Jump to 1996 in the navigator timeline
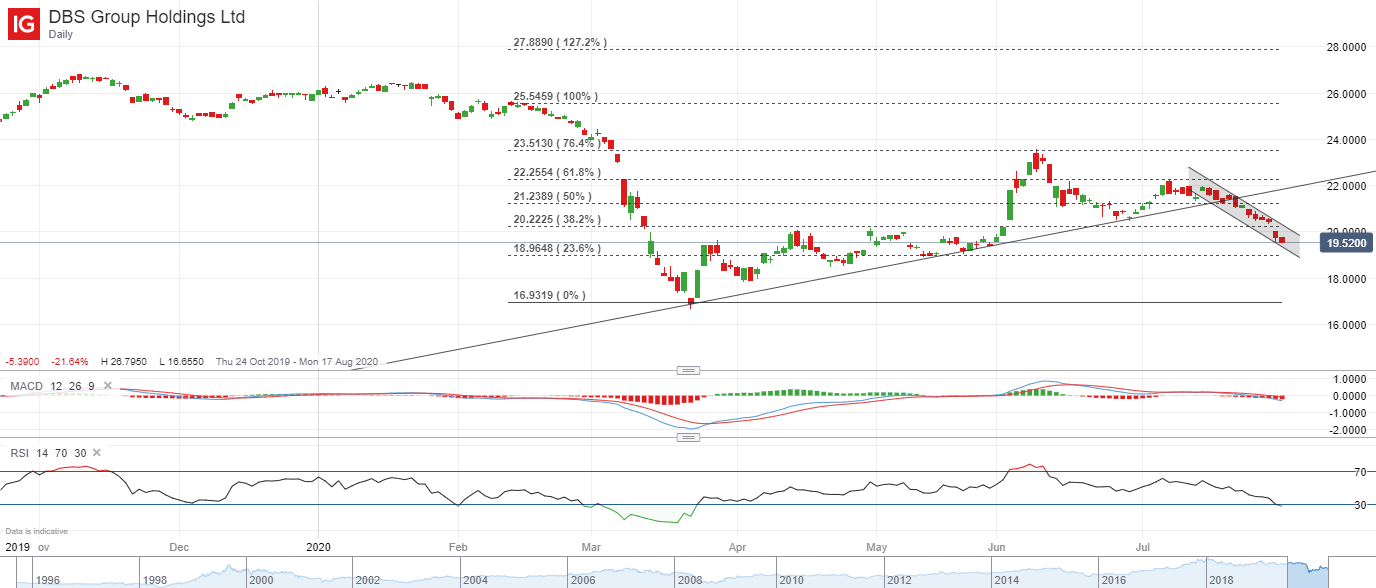1376x588 pixels. (x=50, y=580)
